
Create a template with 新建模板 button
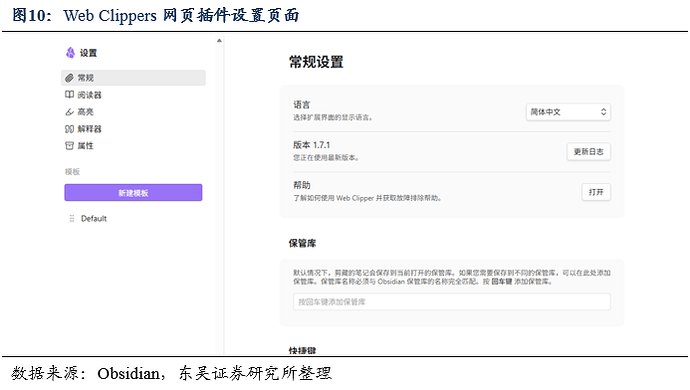pos(133,193)
